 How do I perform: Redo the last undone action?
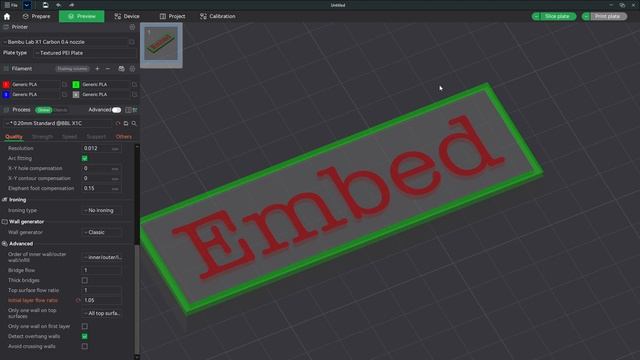tap(71, 5)
